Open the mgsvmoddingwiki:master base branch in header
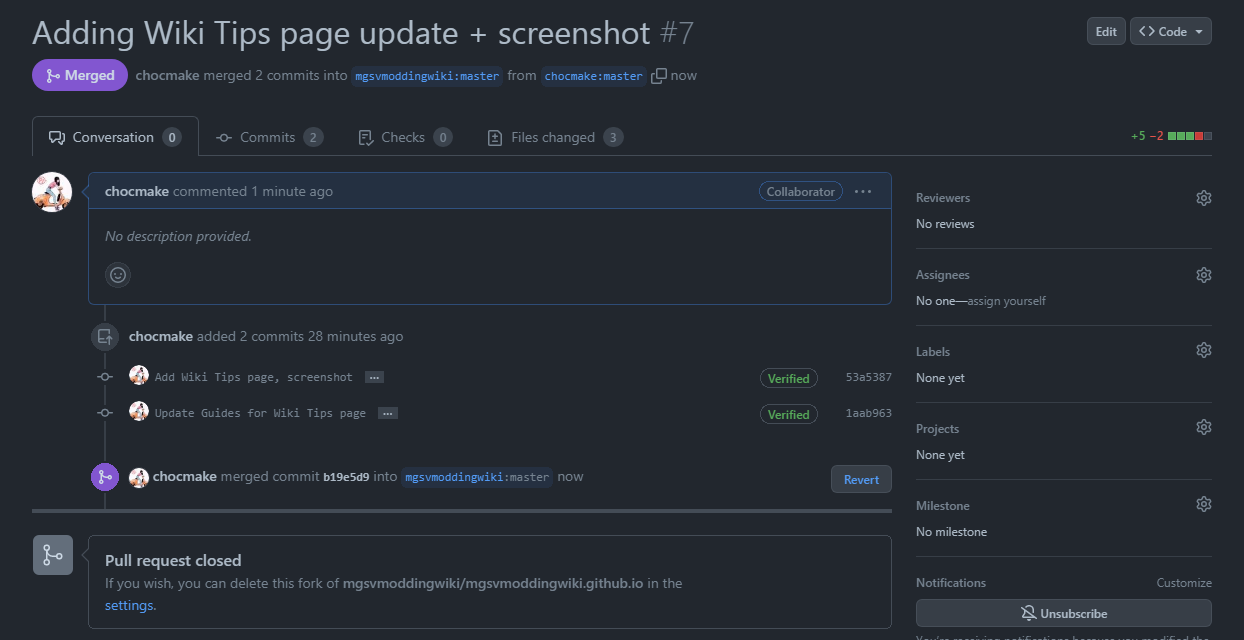Viewport: 1244px width, 640px height. tap(427, 76)
